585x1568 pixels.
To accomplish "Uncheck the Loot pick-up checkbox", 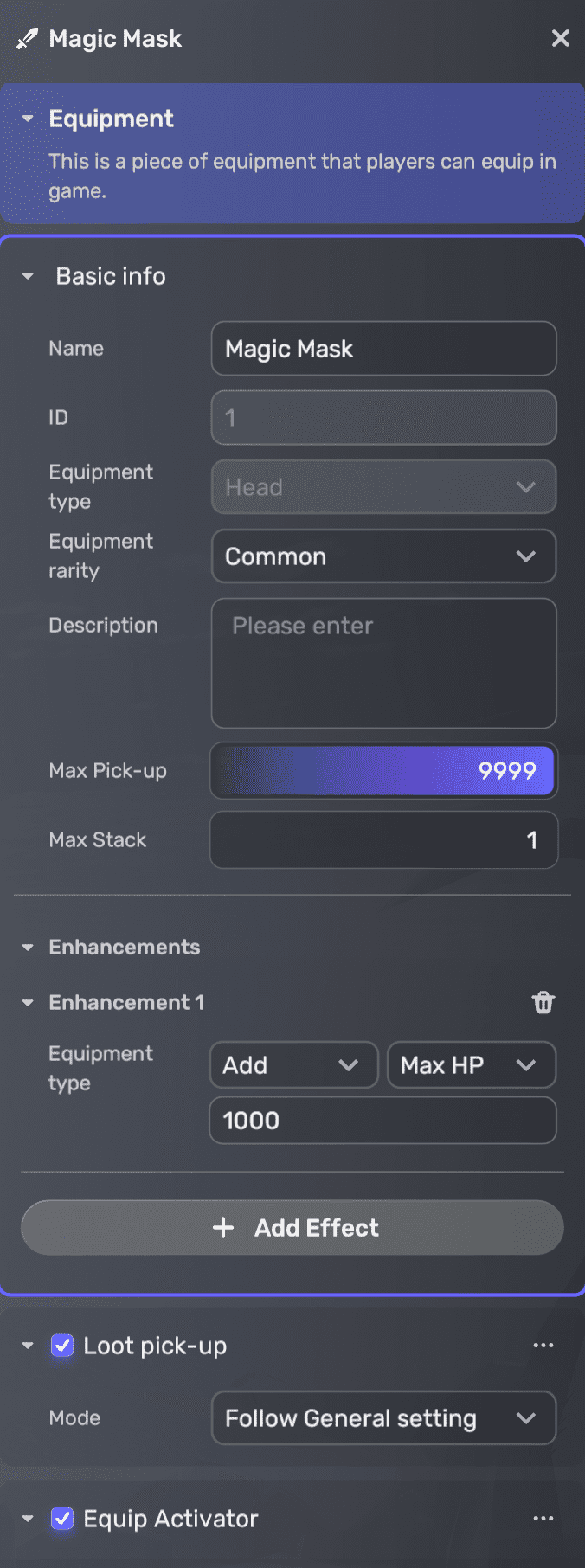I will (x=61, y=1345).
